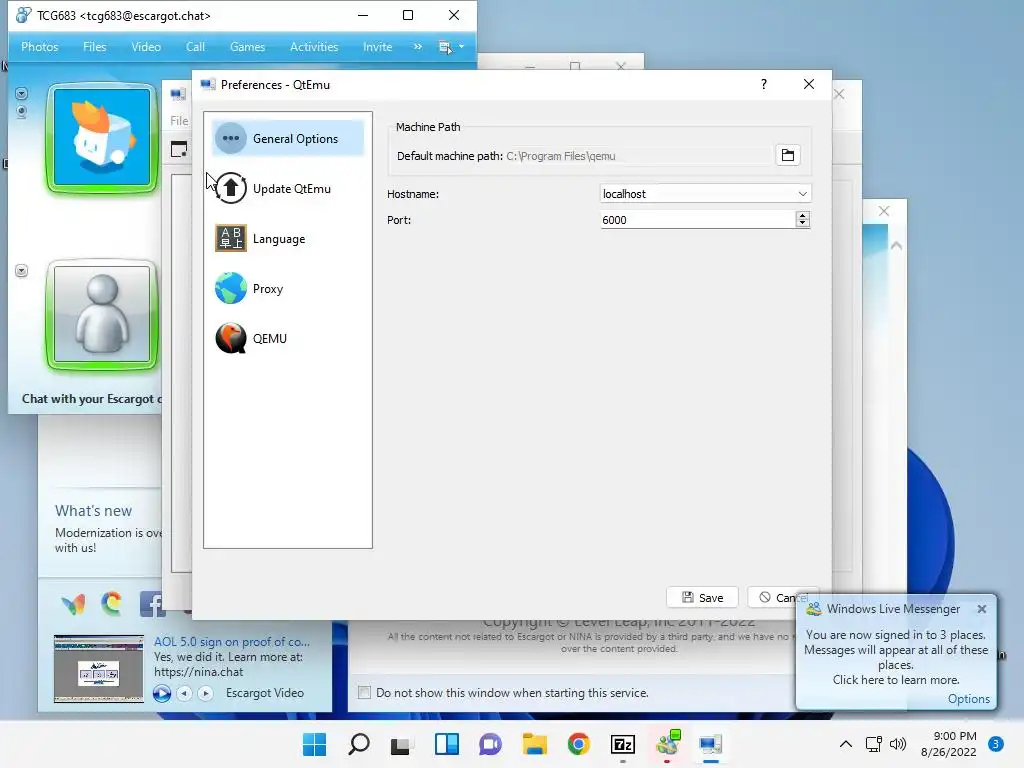
Task: Open File menu in QtEmu main window
Action: click(179, 120)
